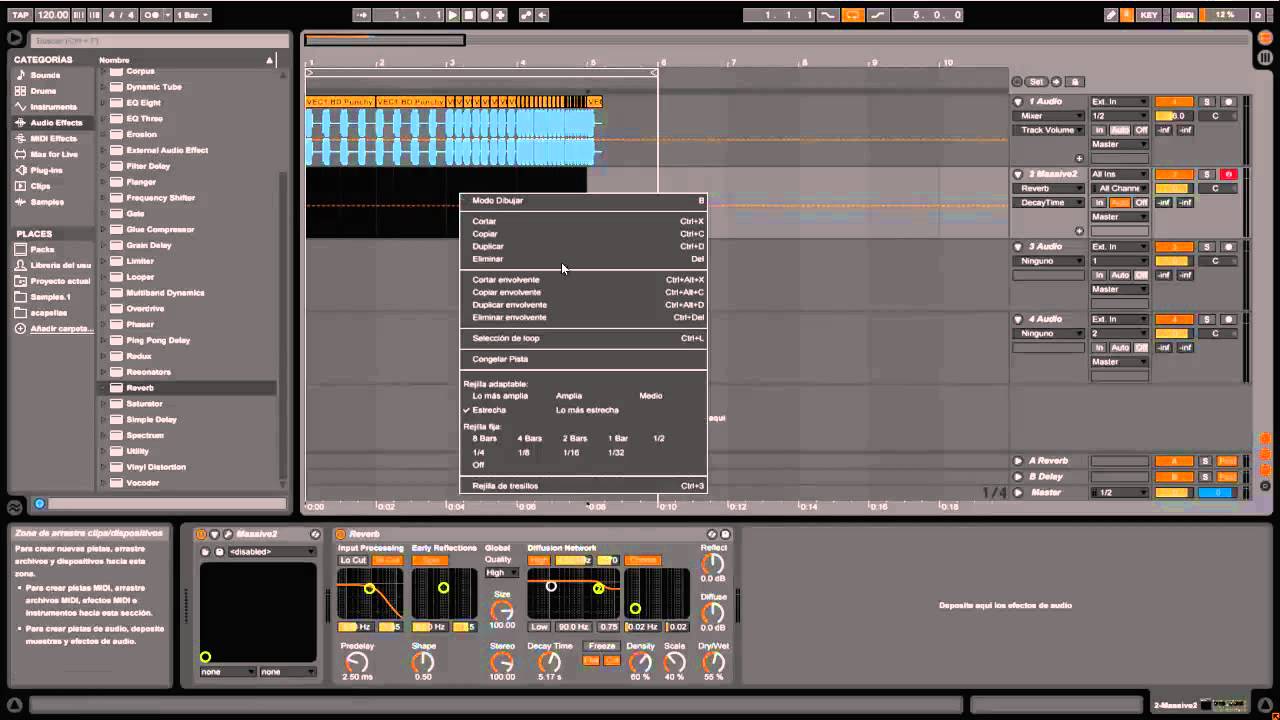Open the 1 Bar quantization menu
The width and height of the screenshot is (1280, 720).
(190, 15)
